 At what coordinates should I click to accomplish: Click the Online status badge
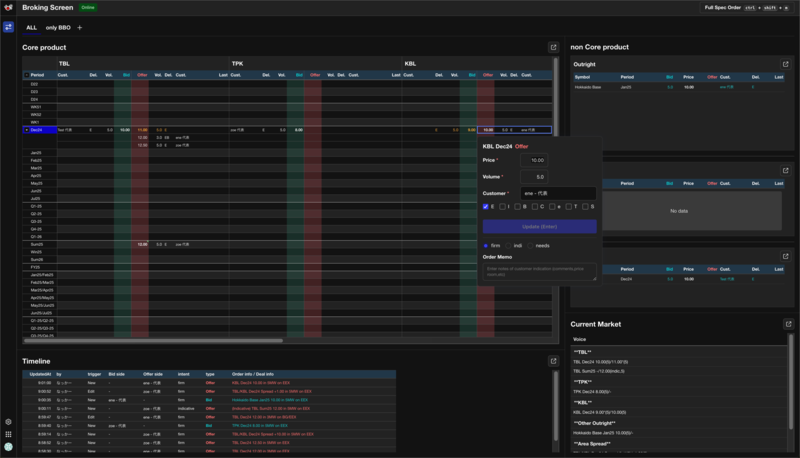pyautogui.click(x=88, y=8)
